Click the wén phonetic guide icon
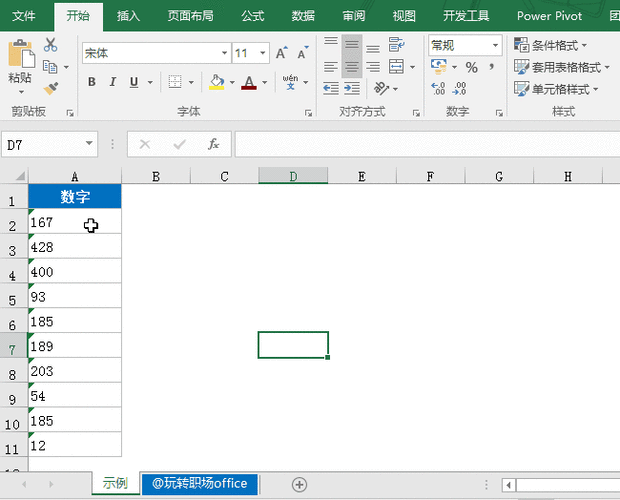The image size is (620, 500). pos(290,82)
